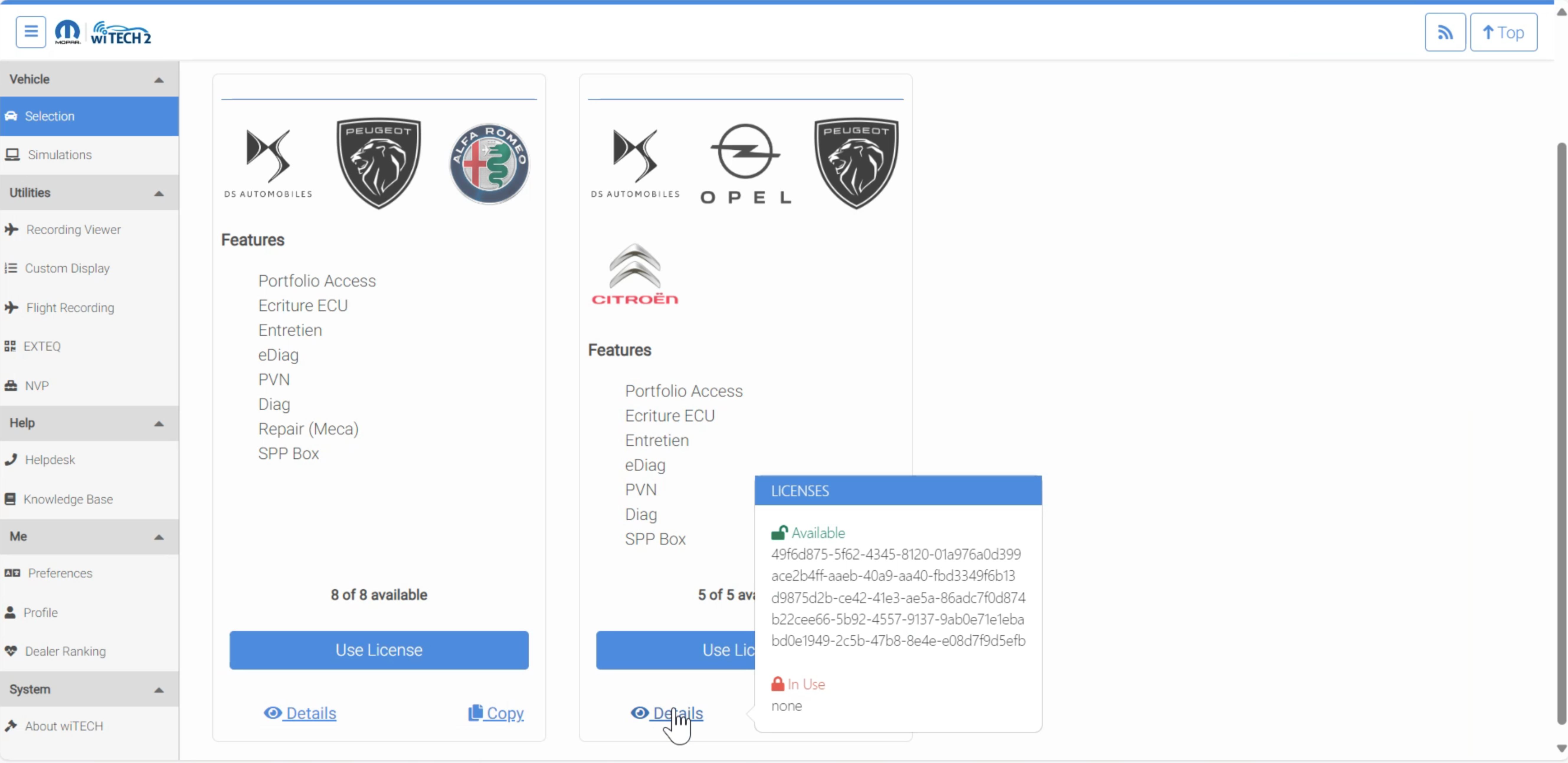
Task: Select license d9875d2b-ce42-41e3-ae5a-86adc7f0d874
Action: (x=898, y=598)
